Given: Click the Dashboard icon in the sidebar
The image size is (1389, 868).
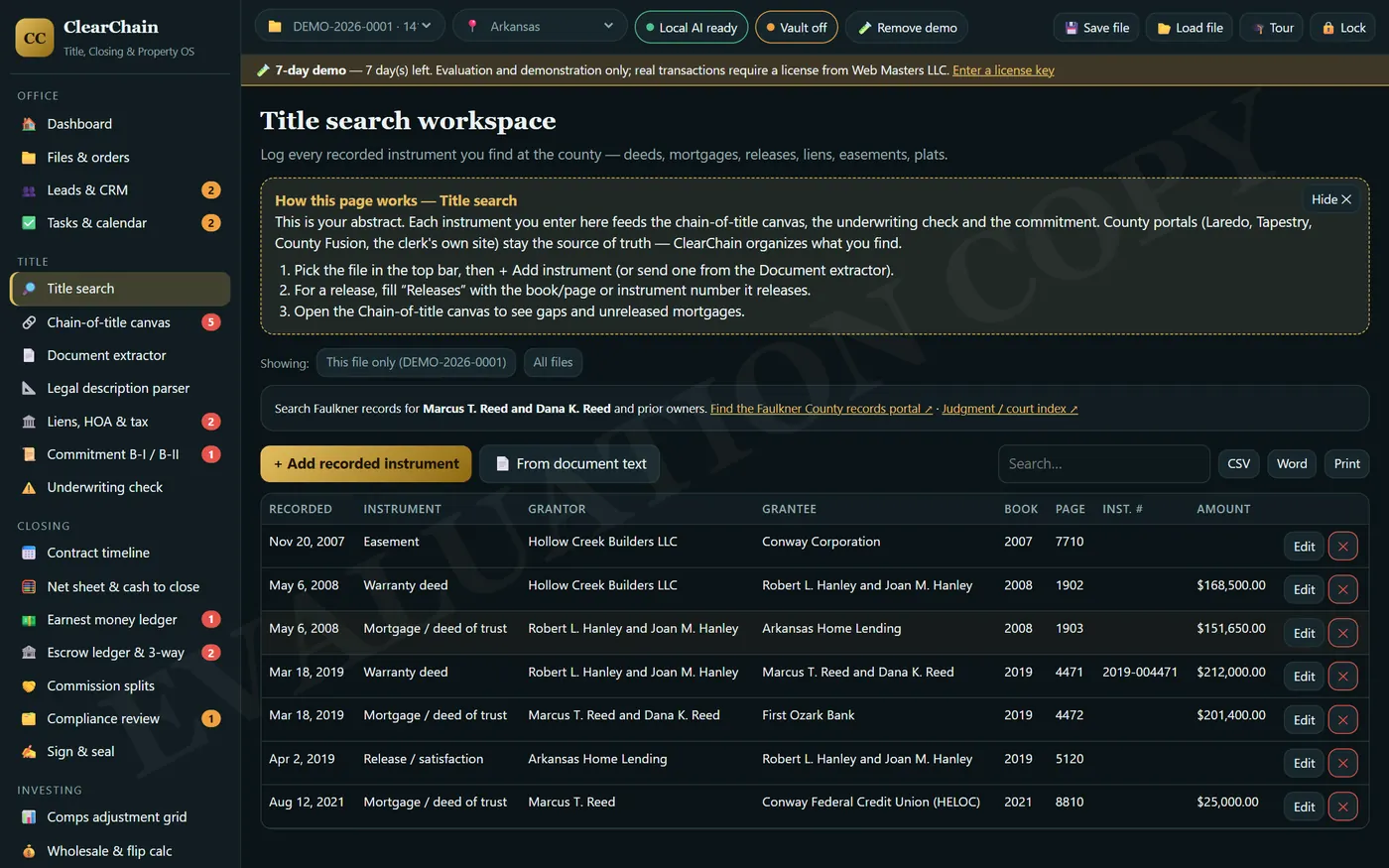Looking at the screenshot, I should click(29, 124).
